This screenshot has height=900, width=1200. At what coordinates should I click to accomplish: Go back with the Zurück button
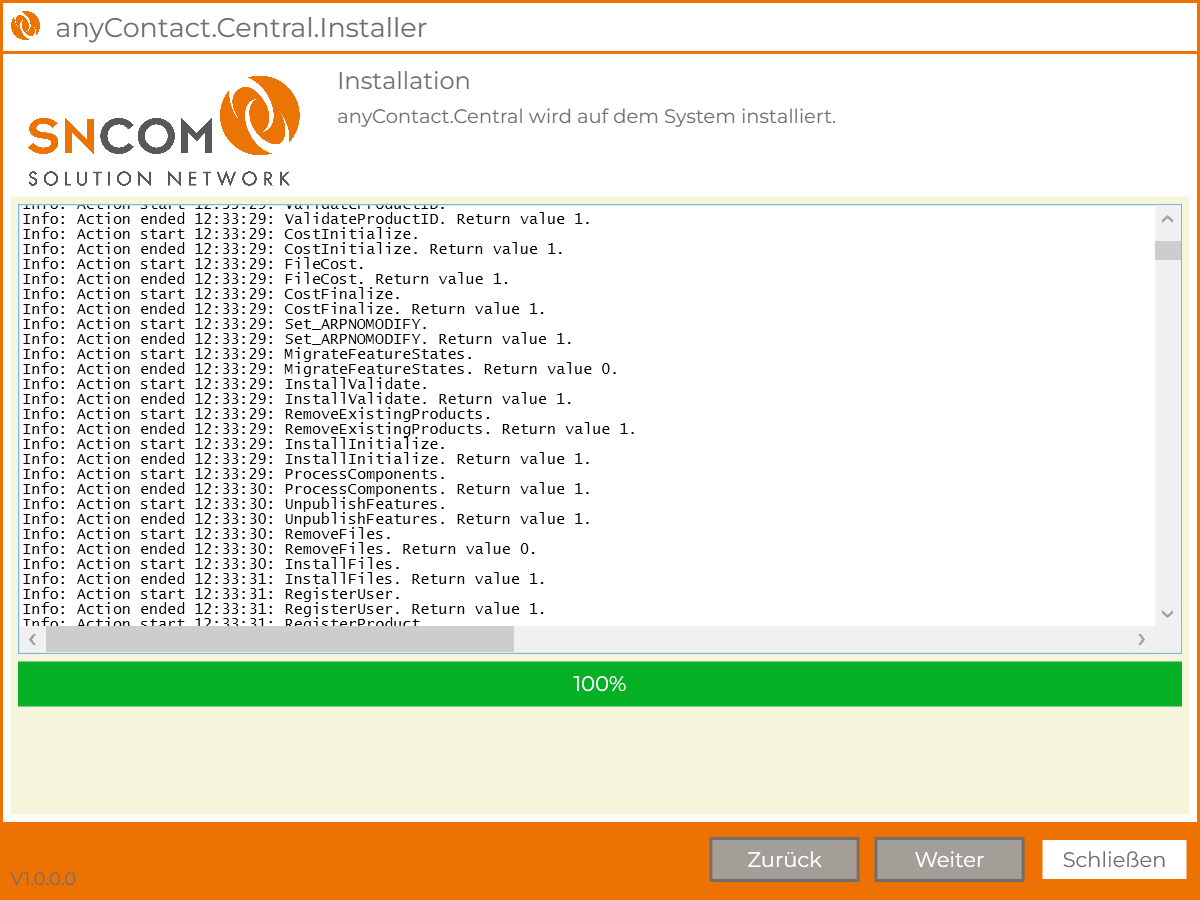(784, 860)
